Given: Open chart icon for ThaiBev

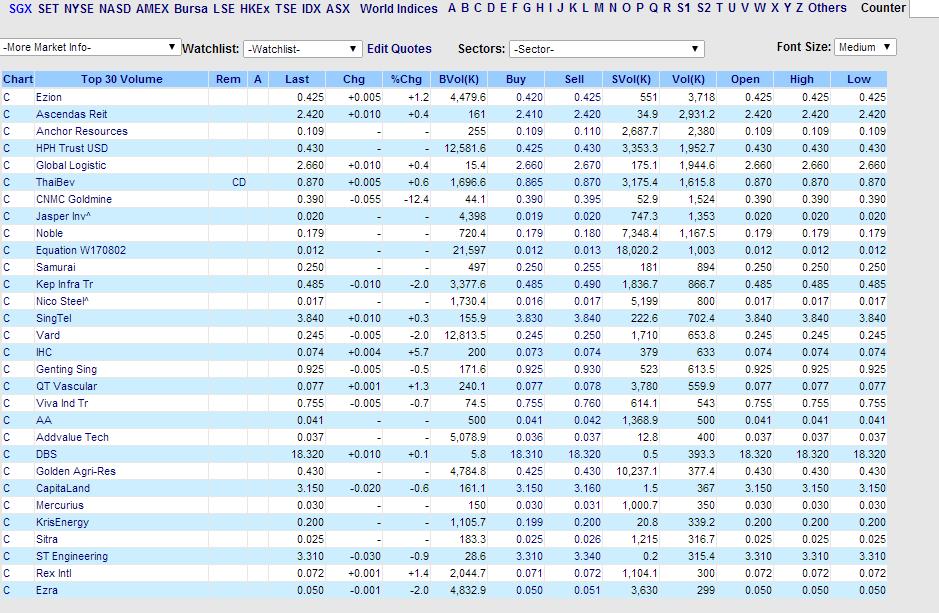Looking at the screenshot, I should coord(7,182).
